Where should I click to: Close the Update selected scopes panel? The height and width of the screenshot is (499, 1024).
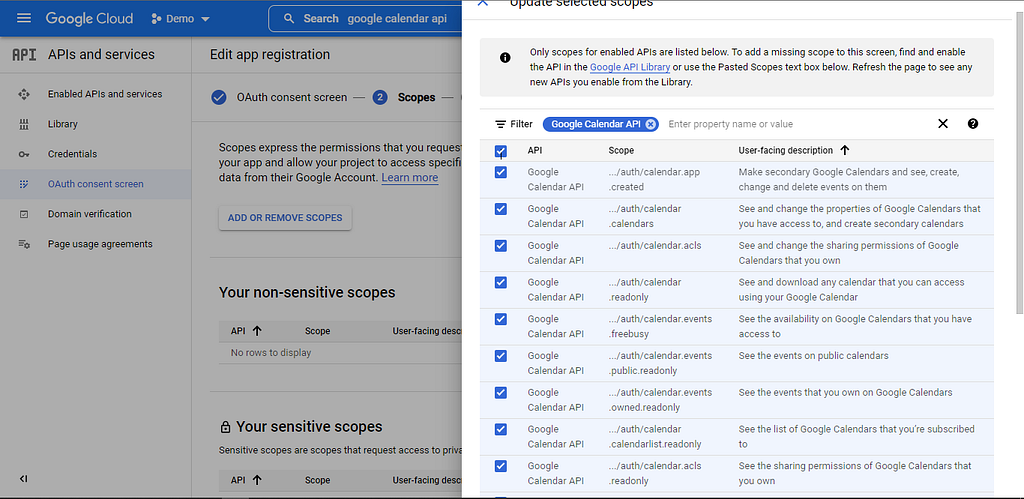tap(483, 4)
